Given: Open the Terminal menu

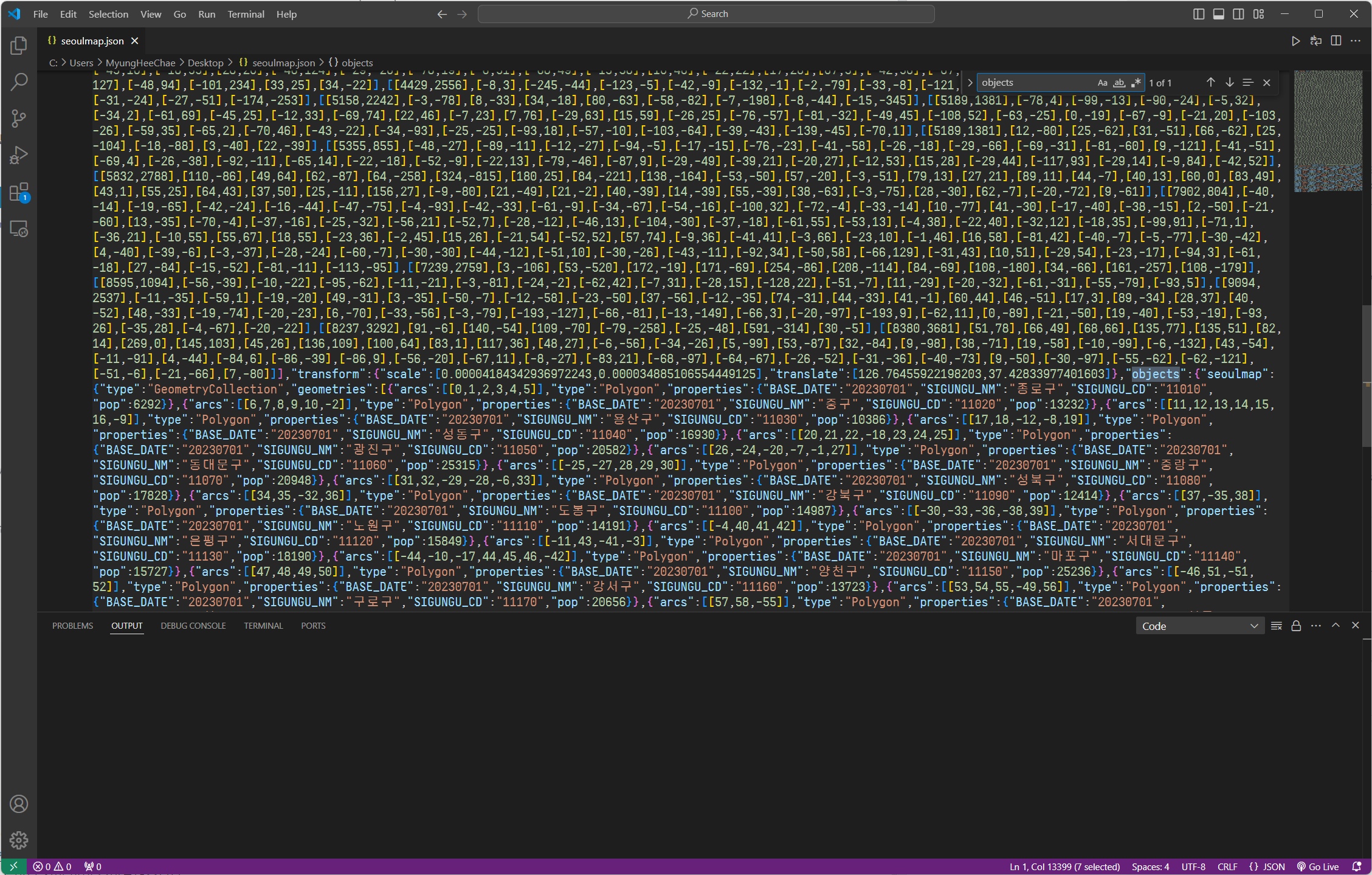Looking at the screenshot, I should click(x=246, y=14).
